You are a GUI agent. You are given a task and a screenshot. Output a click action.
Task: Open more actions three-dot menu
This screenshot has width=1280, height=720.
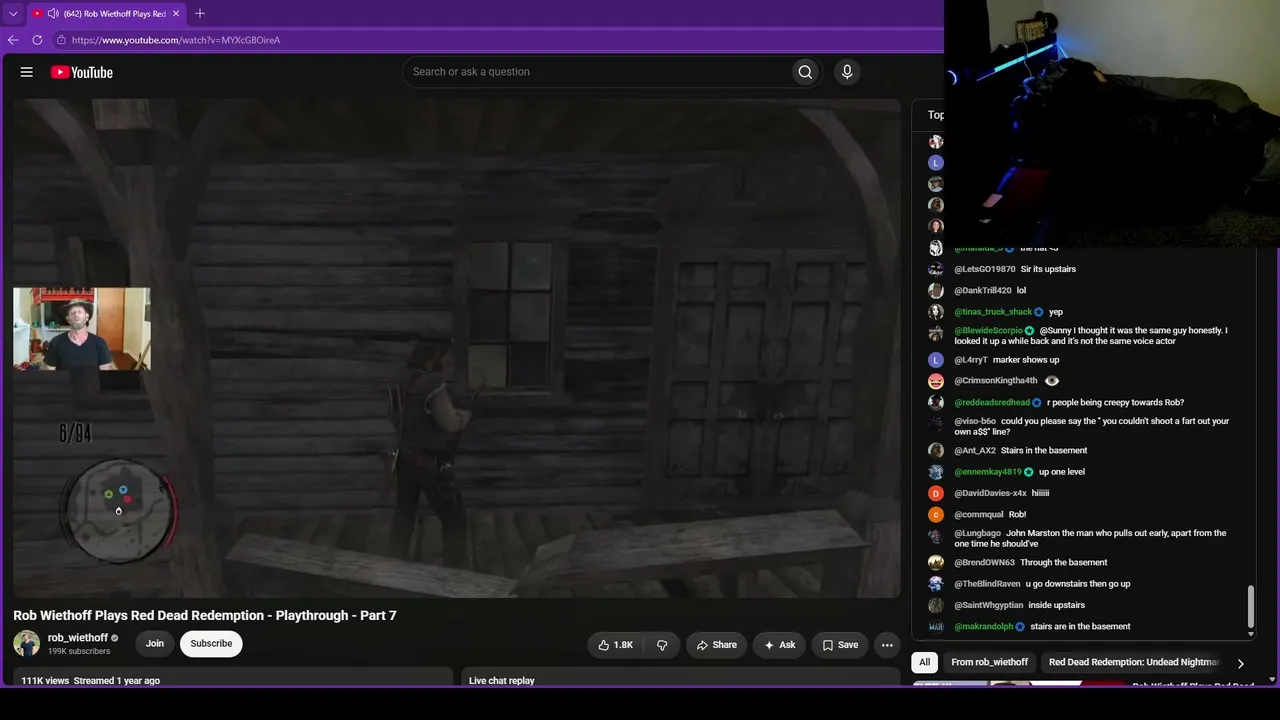click(887, 645)
